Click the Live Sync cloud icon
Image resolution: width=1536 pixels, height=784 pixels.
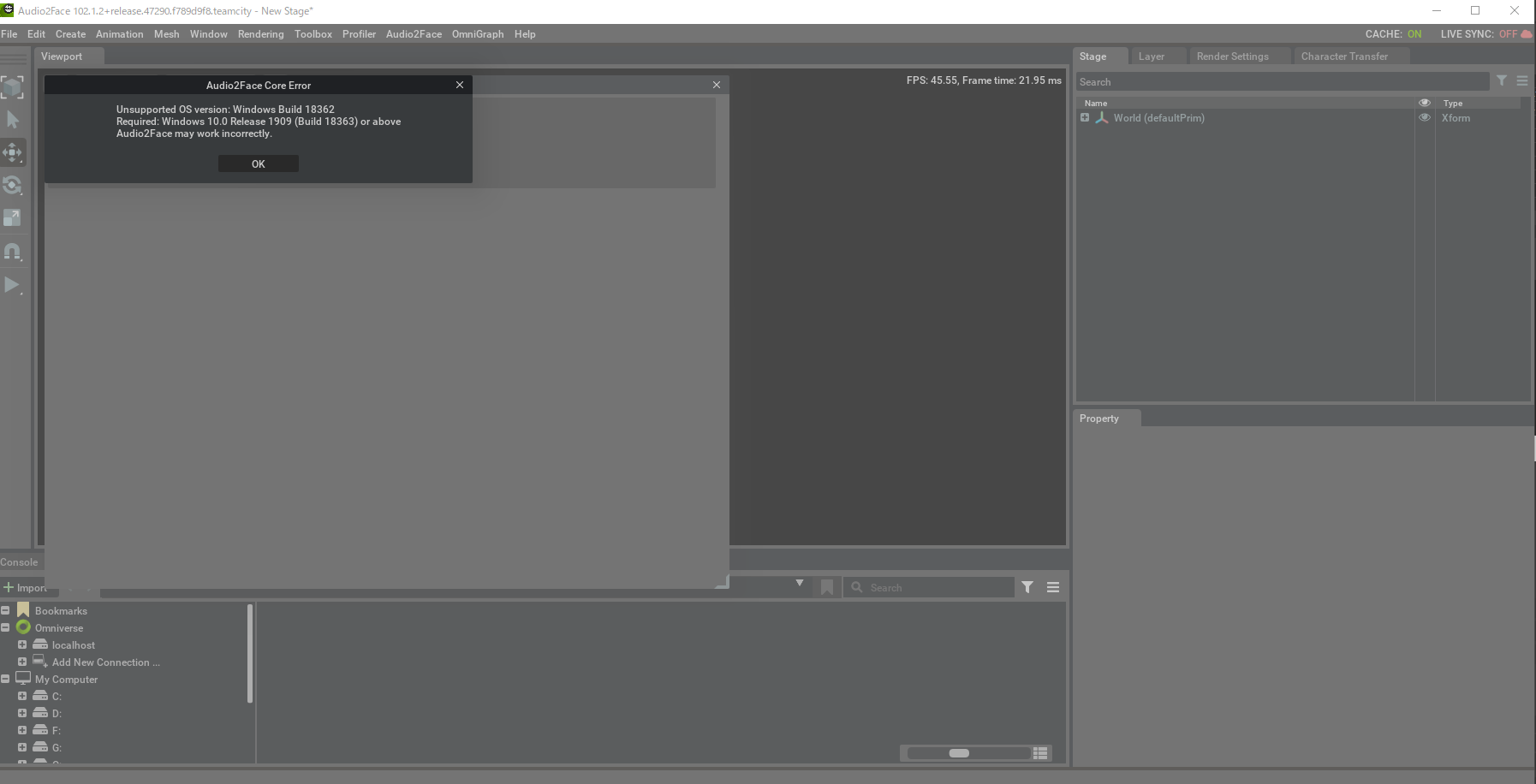(1527, 34)
